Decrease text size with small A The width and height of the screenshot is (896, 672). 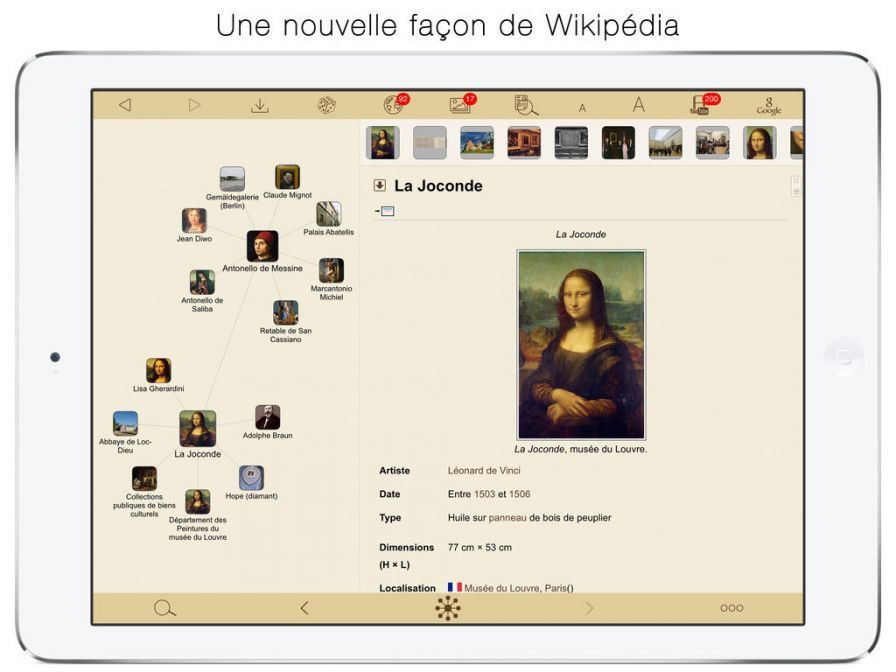click(582, 108)
